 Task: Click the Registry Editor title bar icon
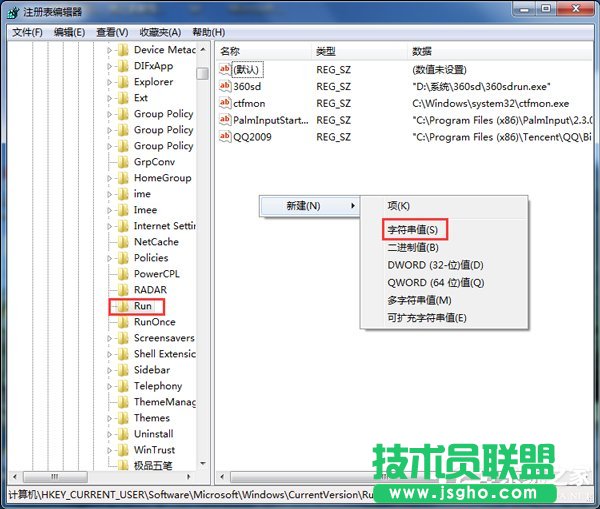13,12
